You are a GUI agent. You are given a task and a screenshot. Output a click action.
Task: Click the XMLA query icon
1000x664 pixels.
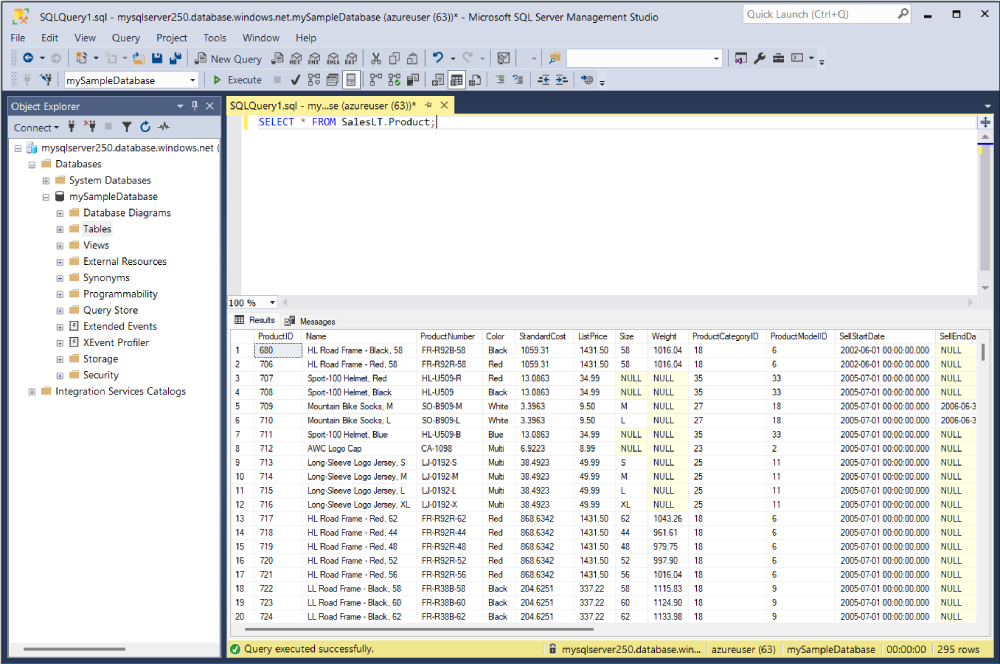[x=333, y=58]
